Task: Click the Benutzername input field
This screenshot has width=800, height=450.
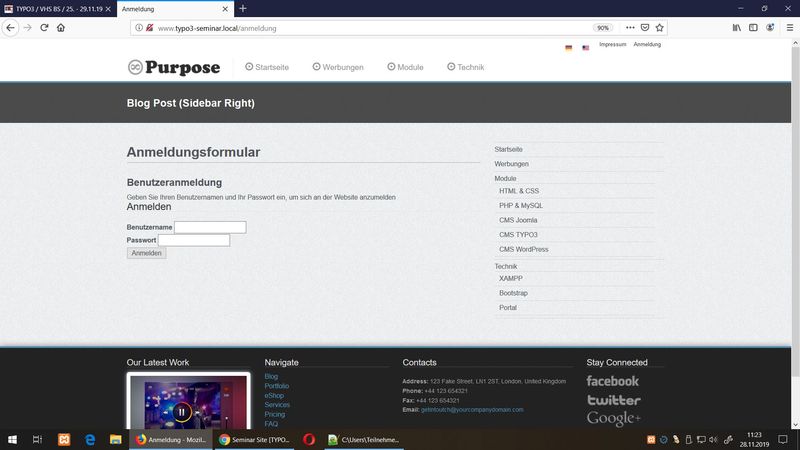Action: [210, 227]
